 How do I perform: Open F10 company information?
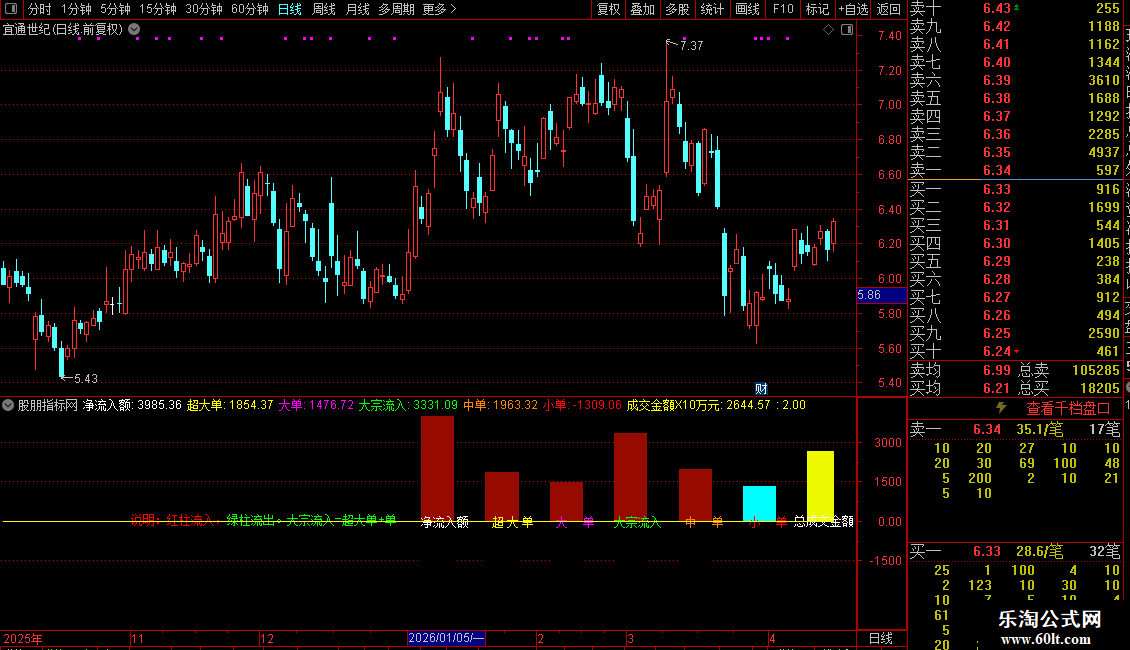tap(783, 9)
